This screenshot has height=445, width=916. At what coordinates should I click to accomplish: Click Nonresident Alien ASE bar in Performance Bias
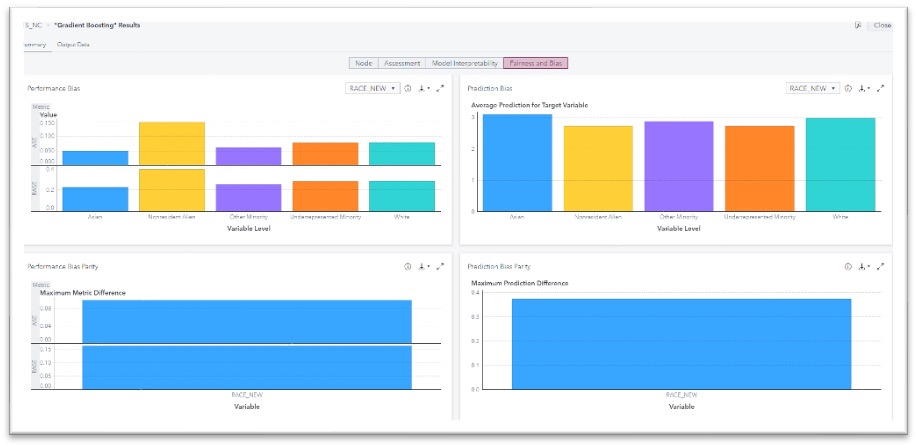172,144
